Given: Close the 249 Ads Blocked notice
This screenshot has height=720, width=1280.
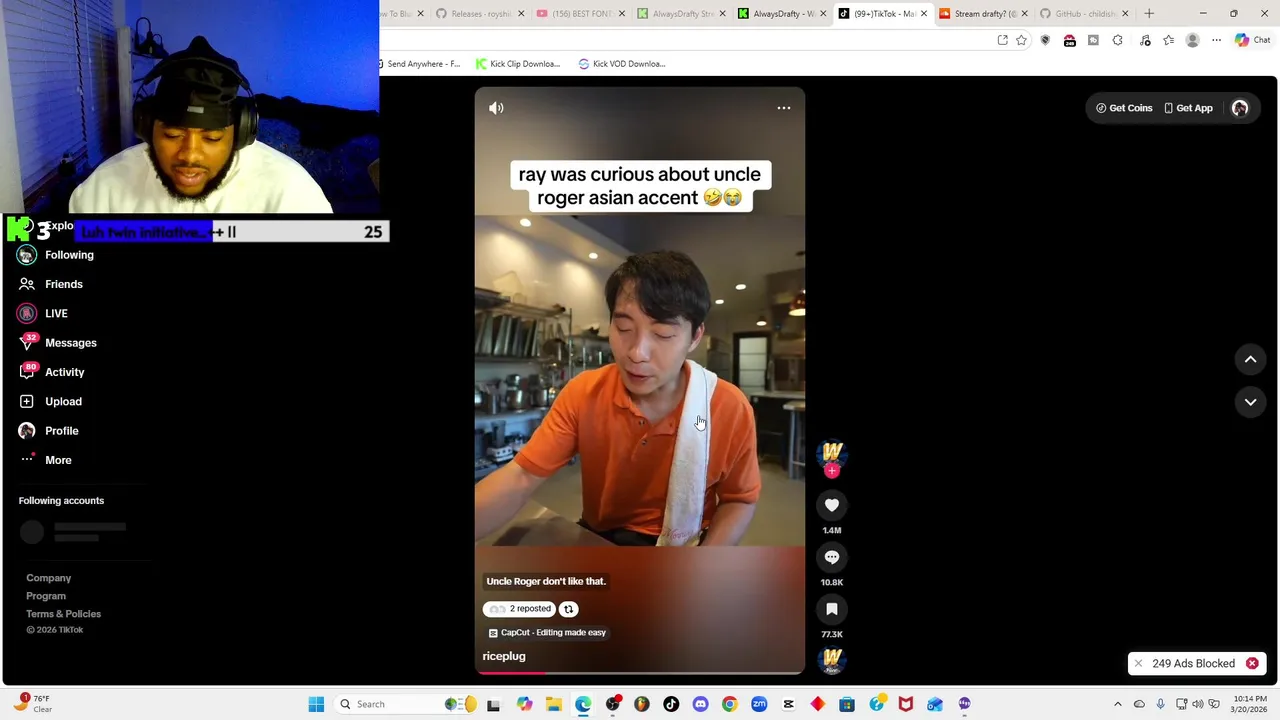Looking at the screenshot, I should pyautogui.click(x=1252, y=663).
